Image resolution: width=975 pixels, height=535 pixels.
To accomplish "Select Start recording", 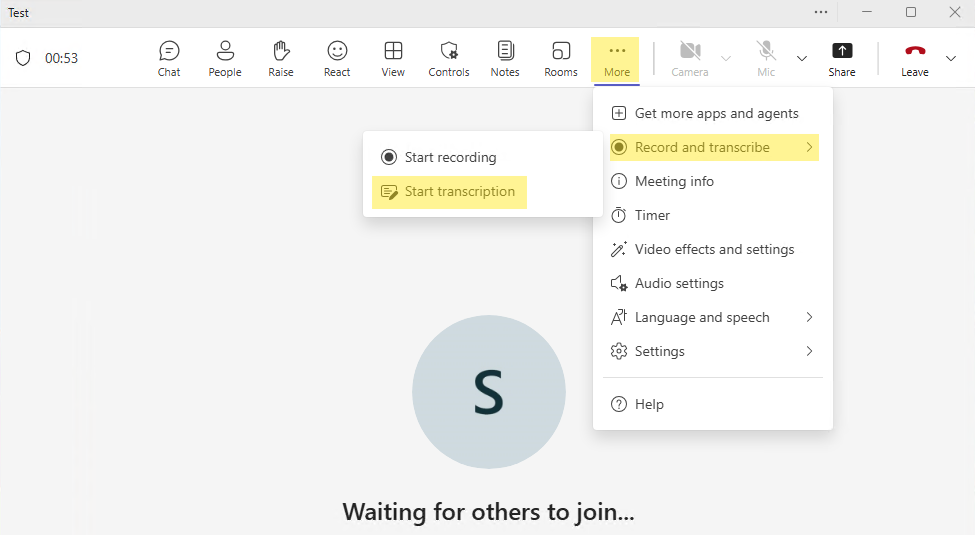I will pos(450,157).
